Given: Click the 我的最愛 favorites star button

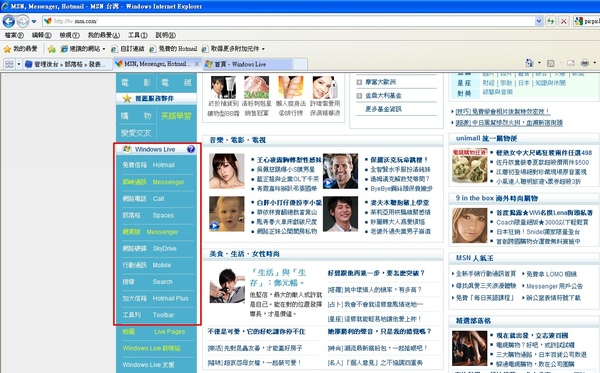Looking at the screenshot, I should 20,49.
